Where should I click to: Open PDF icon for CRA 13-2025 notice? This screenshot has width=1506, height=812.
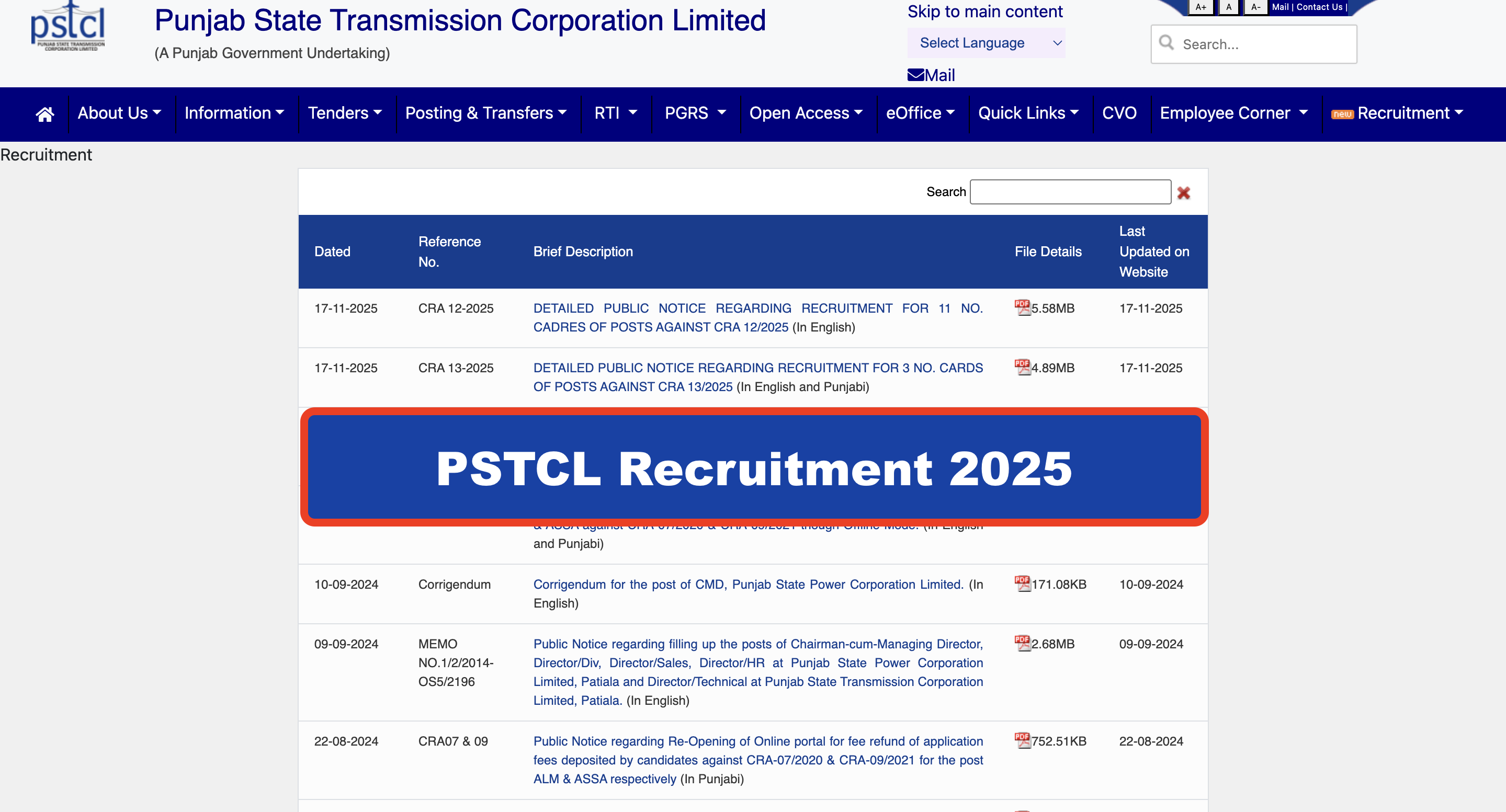[x=1022, y=367]
